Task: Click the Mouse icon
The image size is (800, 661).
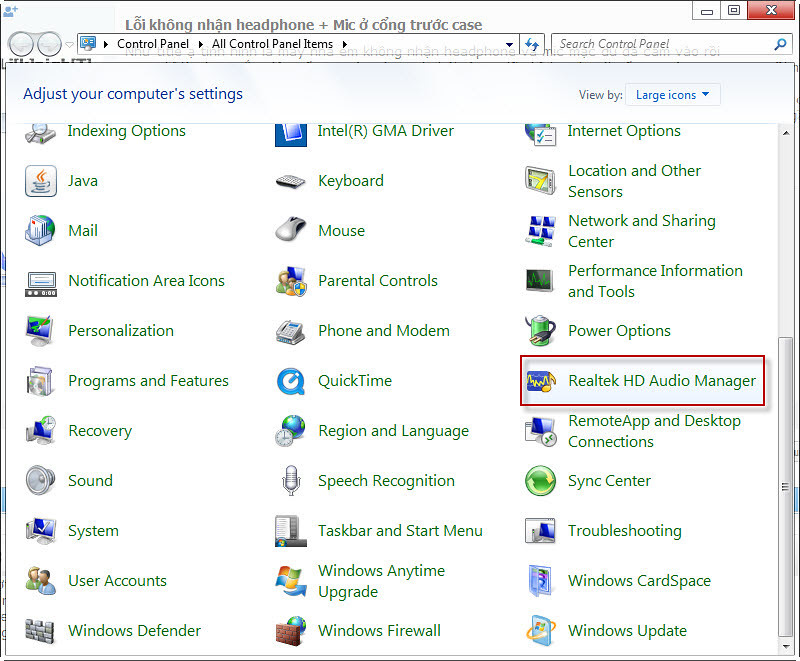Action: point(291,231)
